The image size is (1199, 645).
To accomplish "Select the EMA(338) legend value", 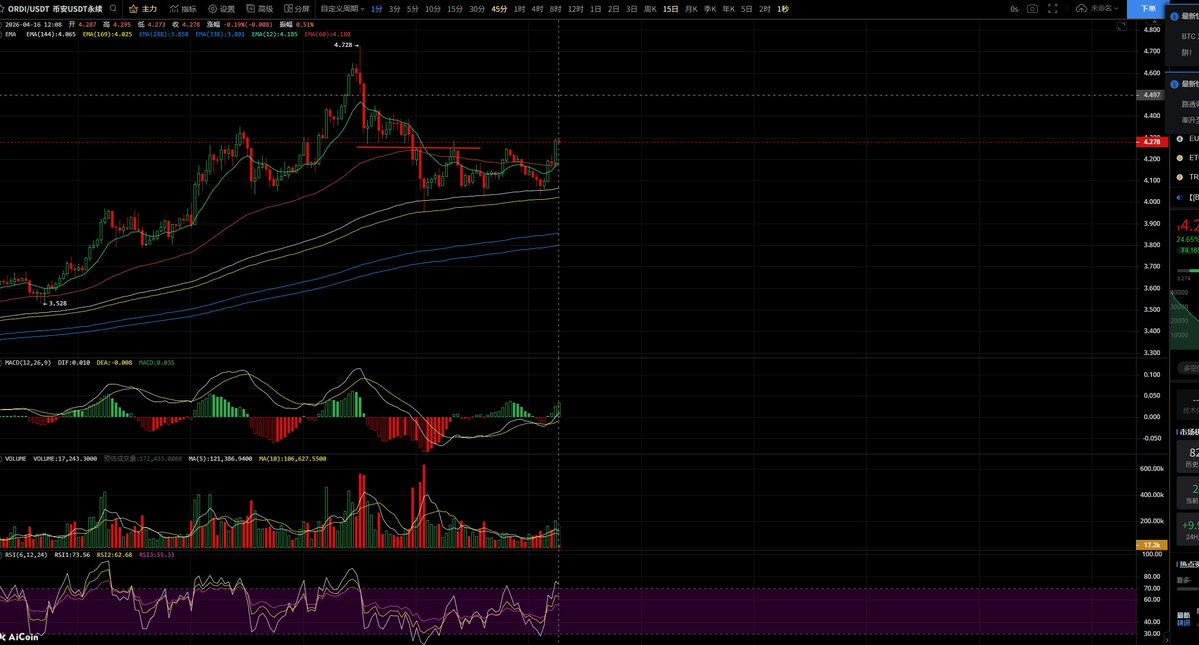I will (220, 34).
